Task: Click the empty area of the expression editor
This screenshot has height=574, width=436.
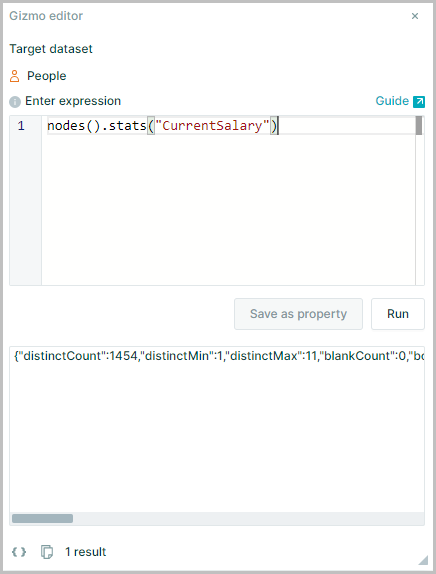Action: [228, 209]
